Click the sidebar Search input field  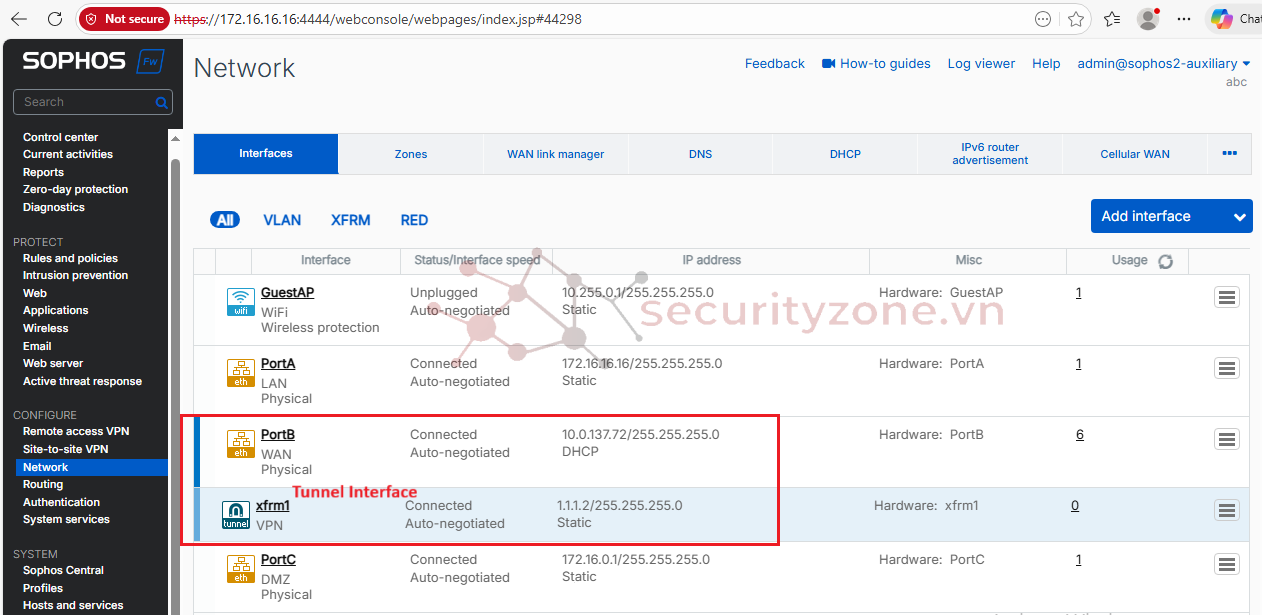click(x=85, y=102)
